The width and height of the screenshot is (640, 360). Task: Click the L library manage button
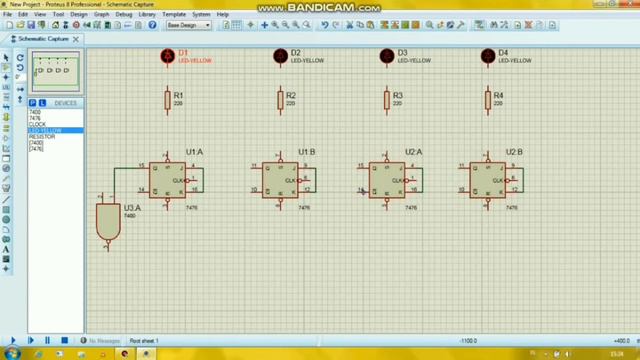point(42,103)
